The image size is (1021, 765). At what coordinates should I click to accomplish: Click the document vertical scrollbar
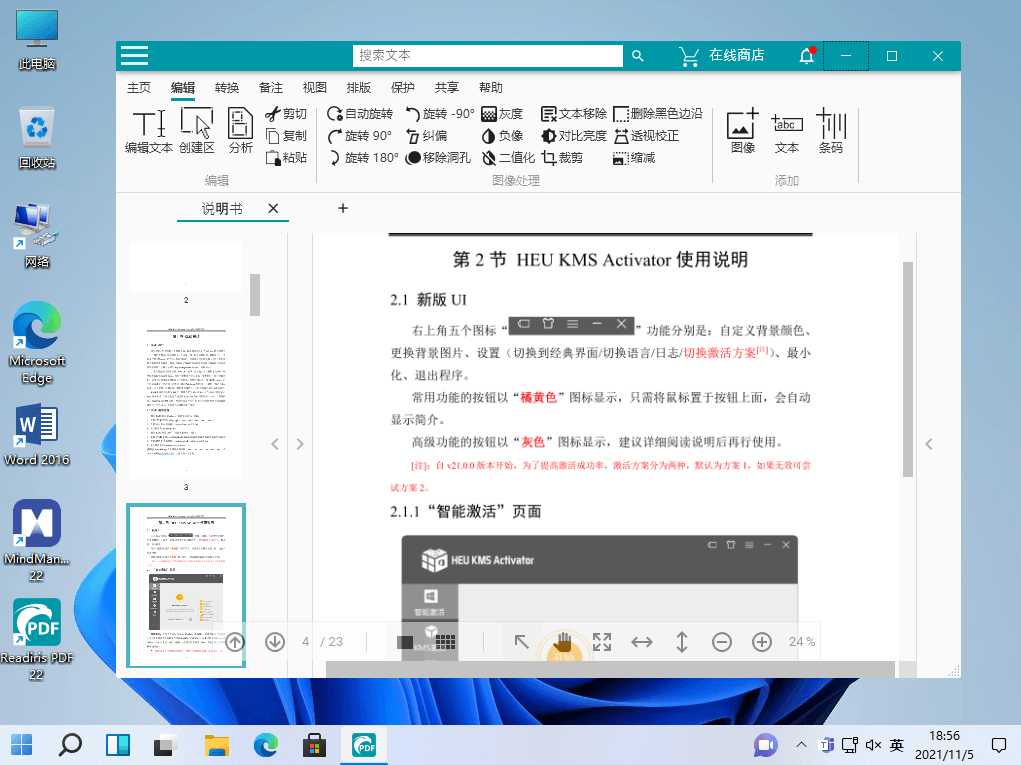(908, 369)
